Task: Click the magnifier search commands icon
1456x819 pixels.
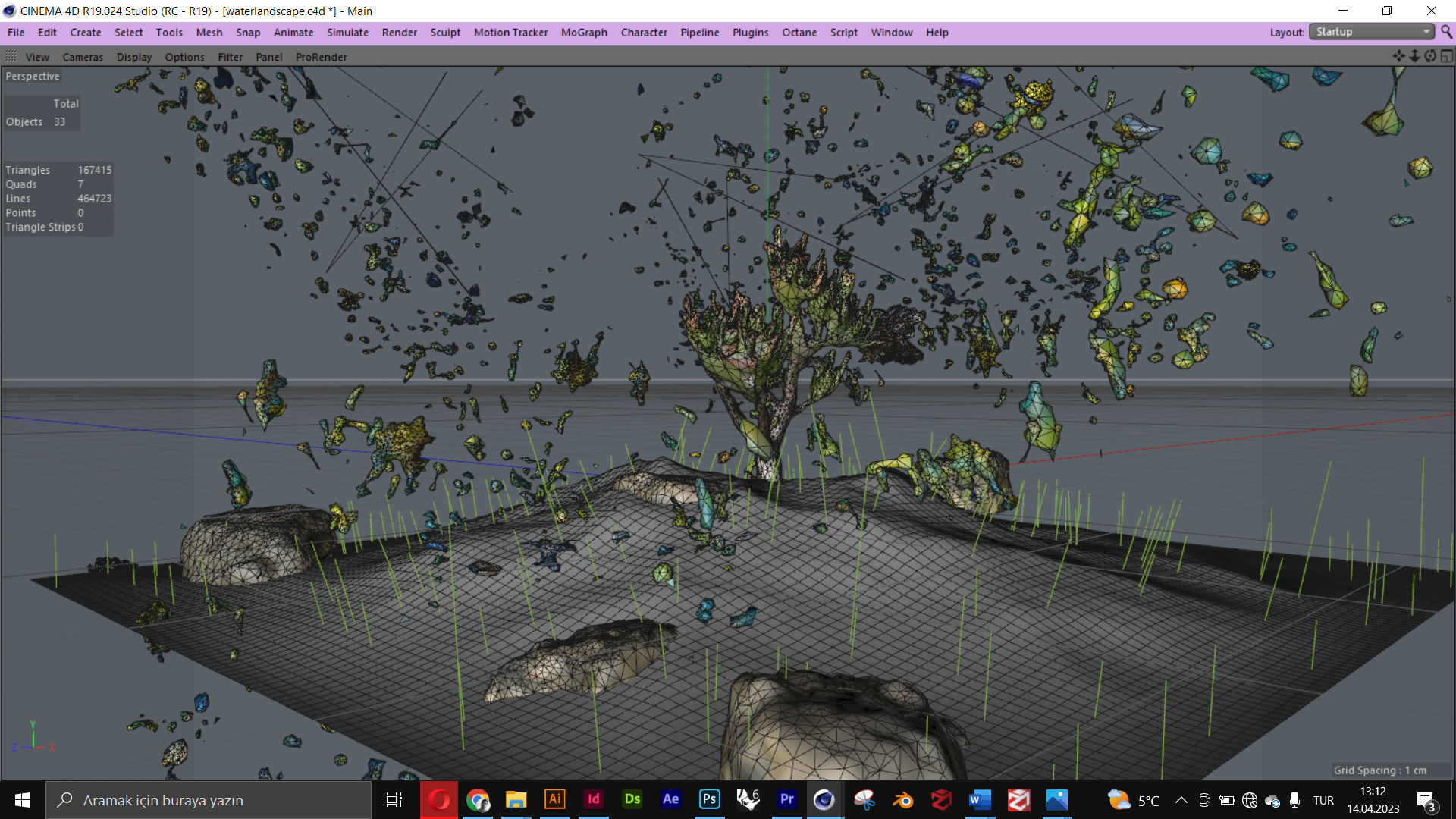Action: tap(1446, 32)
